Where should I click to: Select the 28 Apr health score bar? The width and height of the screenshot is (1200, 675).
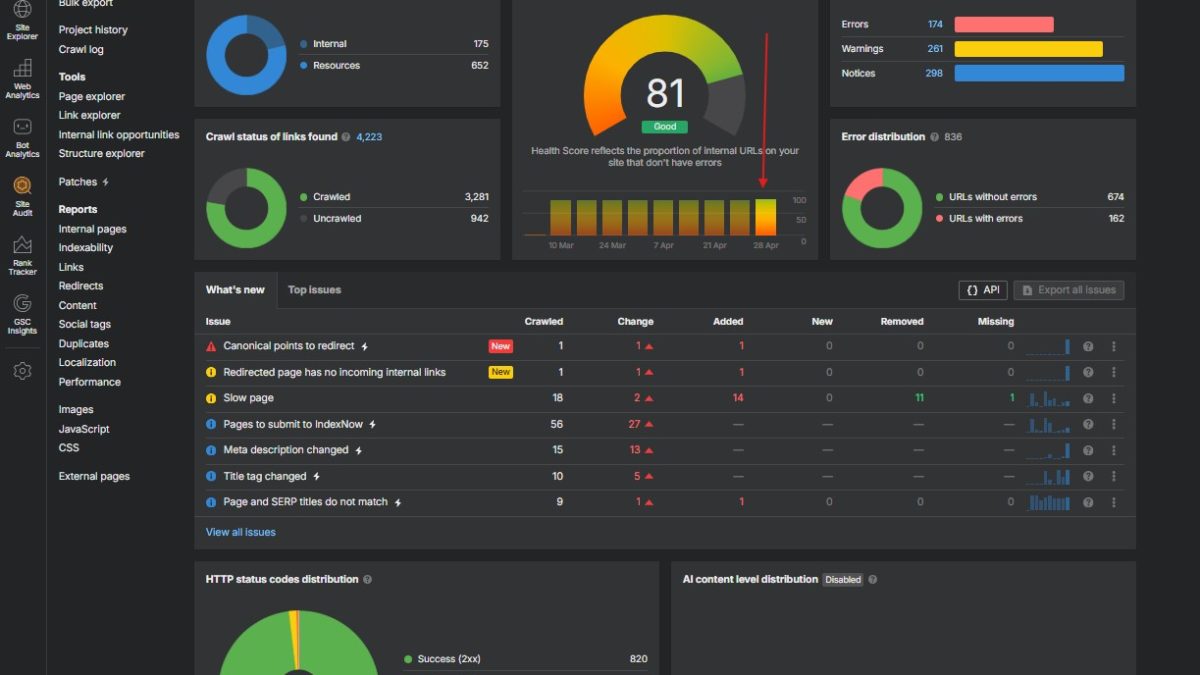click(766, 217)
